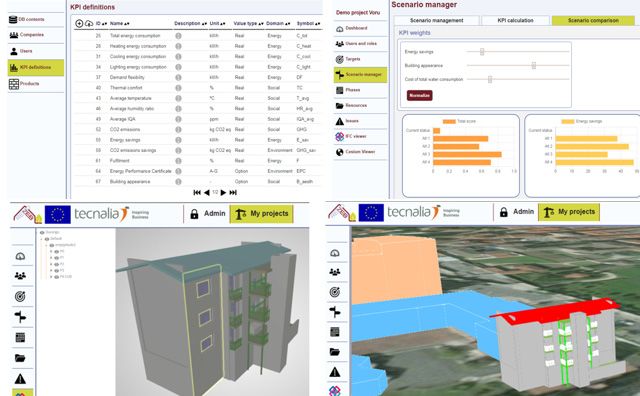640x396 pixels.
Task: Expand the first floor node under the model
Action: (x=51, y=251)
